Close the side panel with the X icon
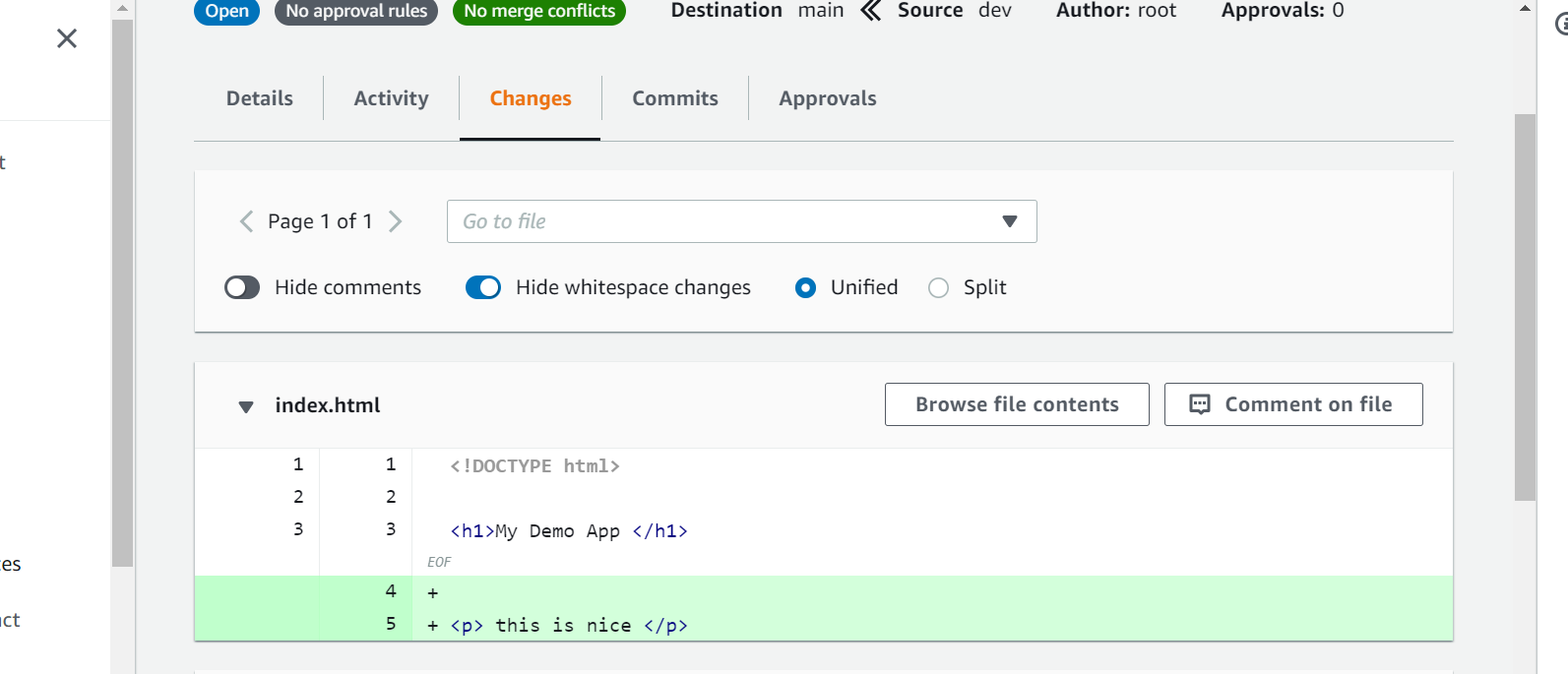The height and width of the screenshot is (674, 1568). [x=67, y=38]
